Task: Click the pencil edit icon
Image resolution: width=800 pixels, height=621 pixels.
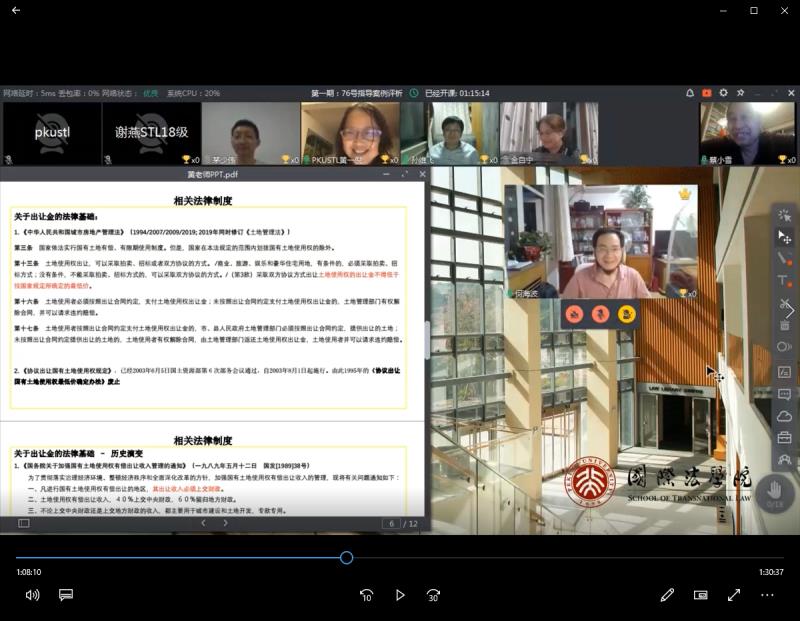Action: point(667,595)
